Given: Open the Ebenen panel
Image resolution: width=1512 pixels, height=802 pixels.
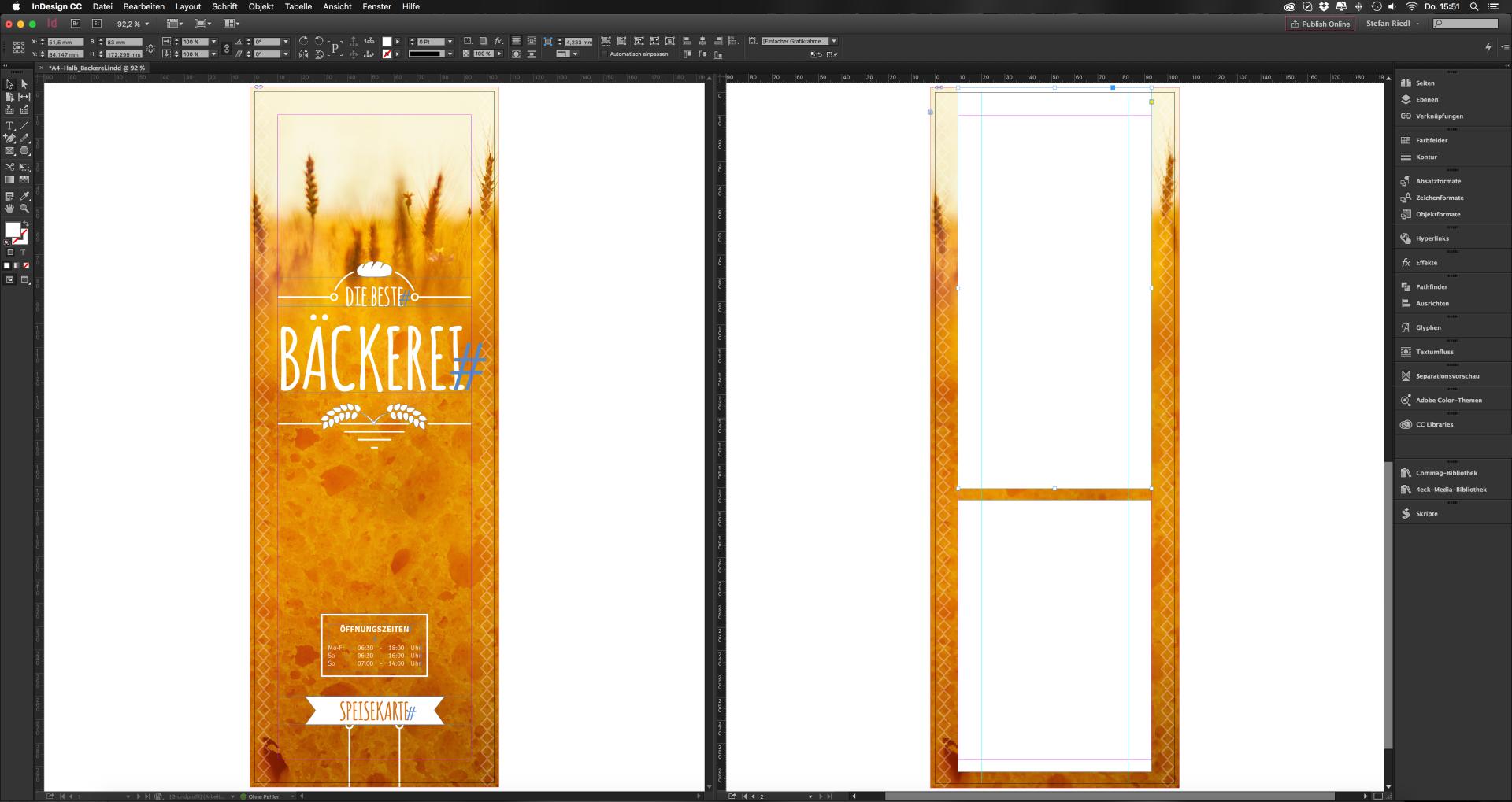Looking at the screenshot, I should tap(1426, 100).
